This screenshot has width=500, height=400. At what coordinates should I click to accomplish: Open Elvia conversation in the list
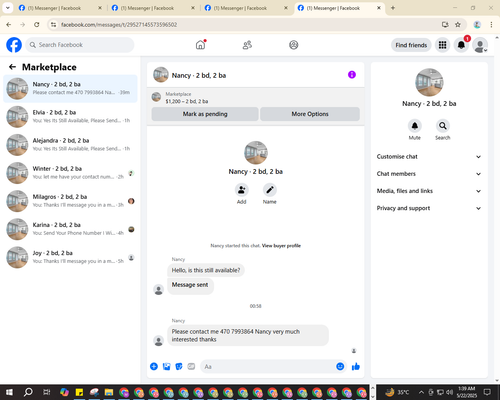coord(70,117)
